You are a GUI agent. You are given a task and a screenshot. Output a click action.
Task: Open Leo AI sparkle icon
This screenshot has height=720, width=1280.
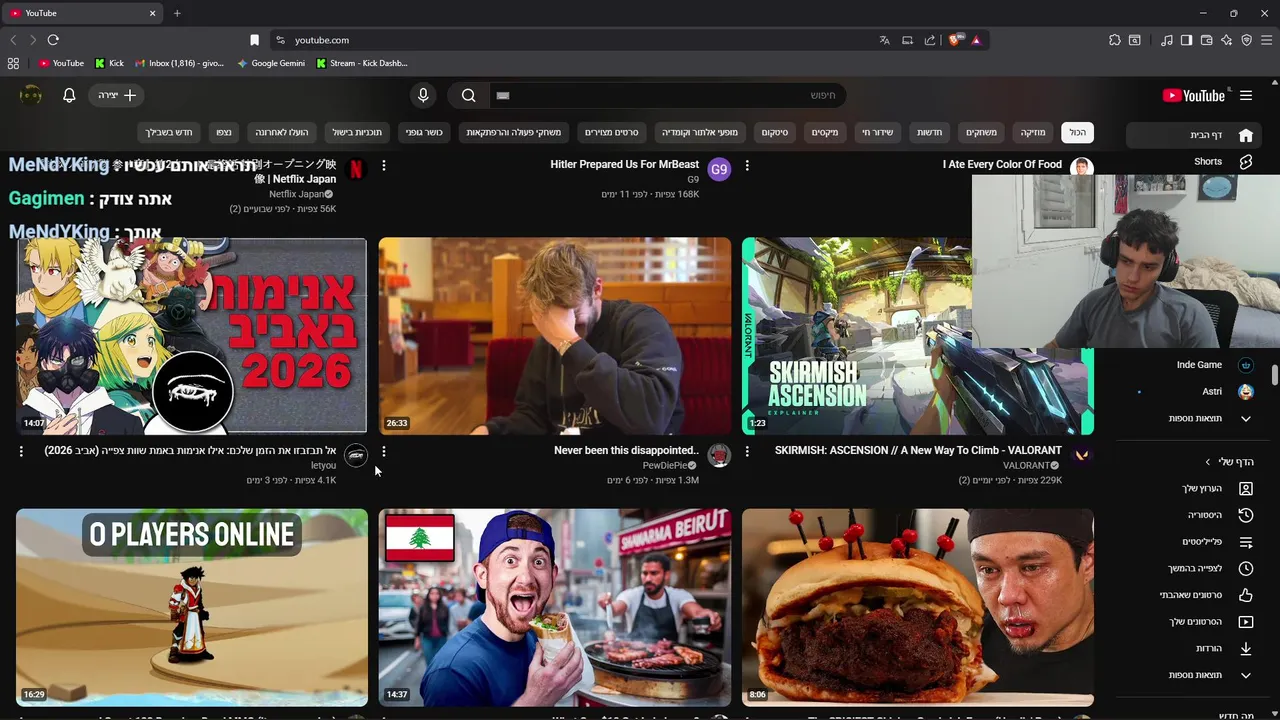1226,40
